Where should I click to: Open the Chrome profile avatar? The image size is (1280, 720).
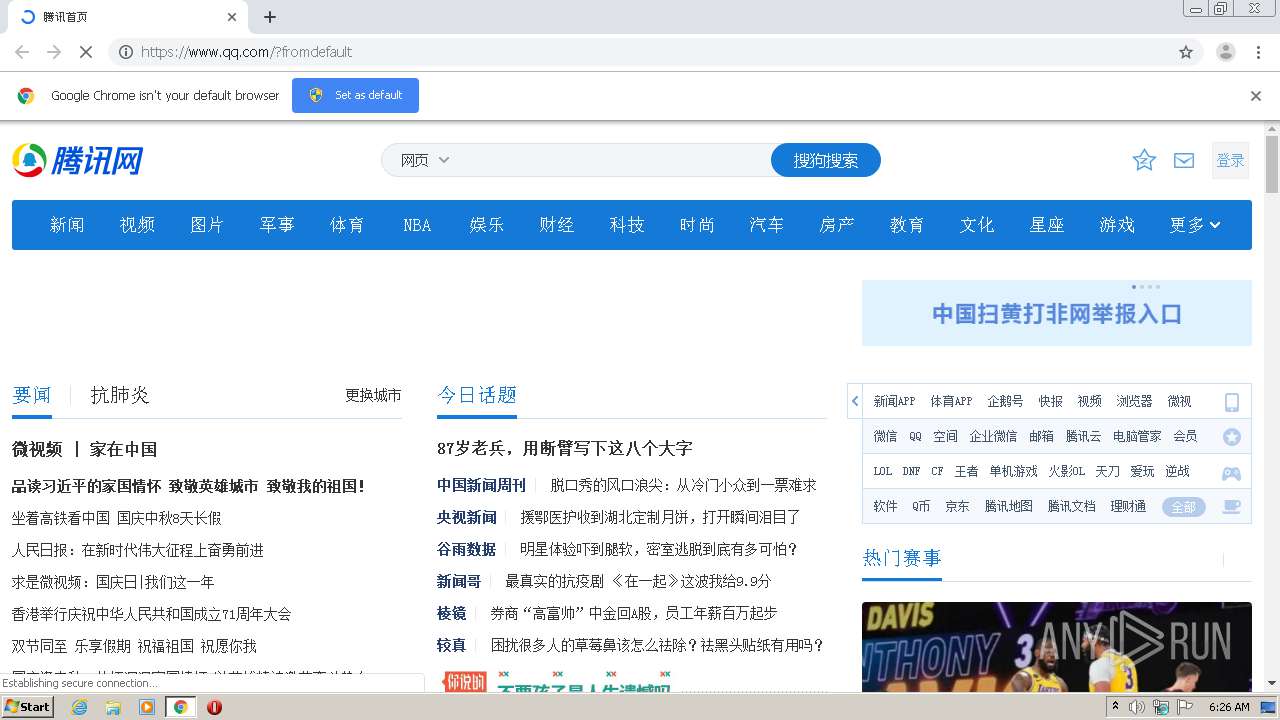click(1226, 52)
